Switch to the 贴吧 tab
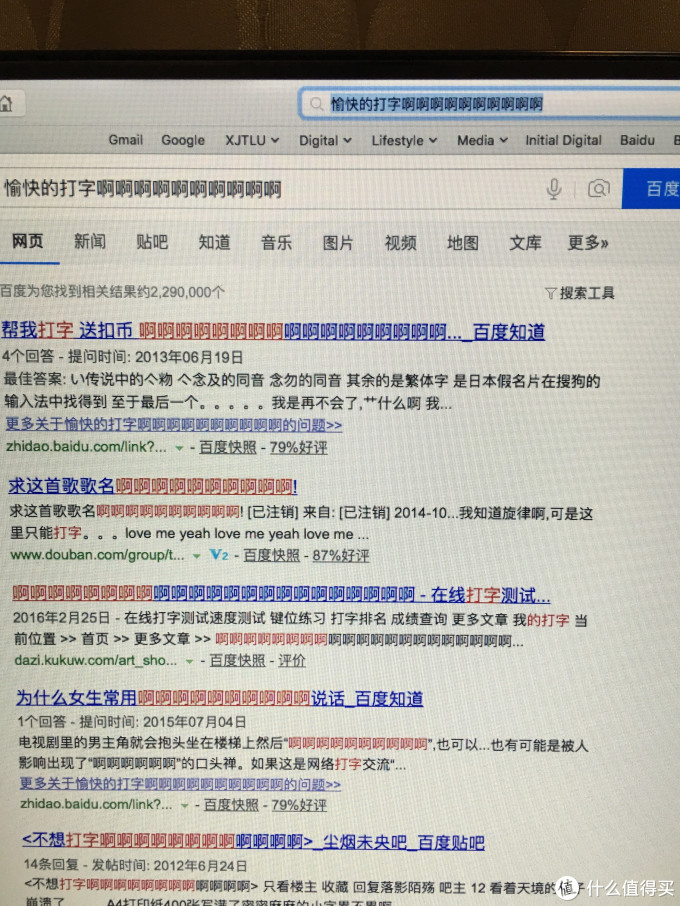 (x=152, y=242)
